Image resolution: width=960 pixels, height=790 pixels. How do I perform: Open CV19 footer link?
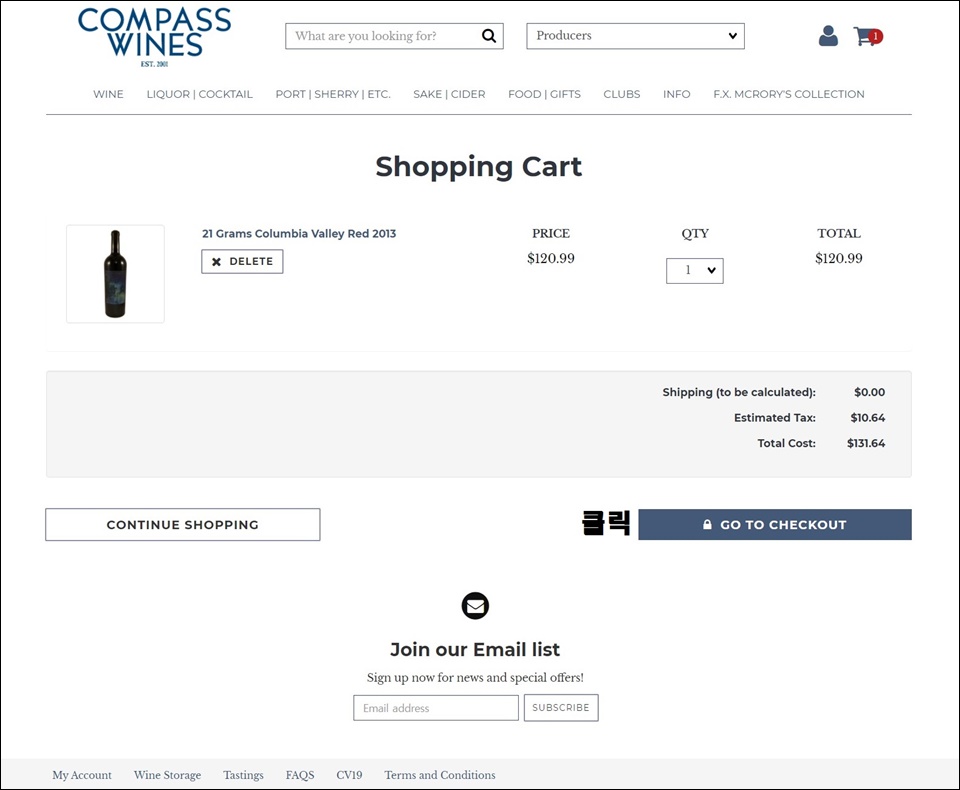point(350,775)
